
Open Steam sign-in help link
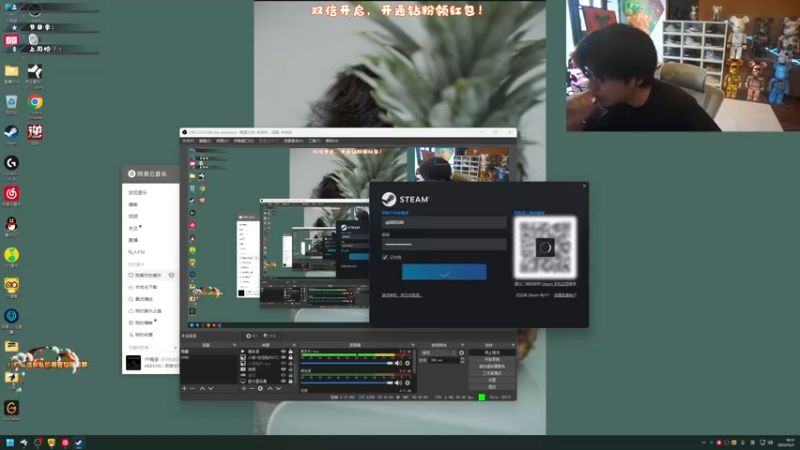(x=402, y=295)
